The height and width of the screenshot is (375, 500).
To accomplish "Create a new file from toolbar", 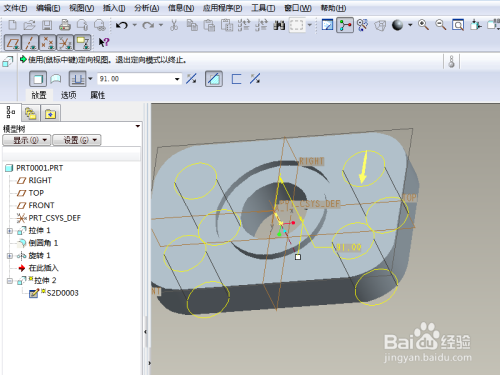I will click(12, 25).
